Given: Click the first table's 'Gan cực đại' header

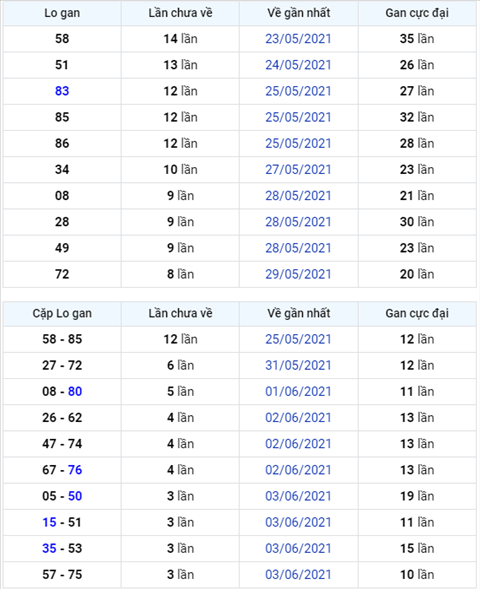Looking at the screenshot, I should (417, 13).
